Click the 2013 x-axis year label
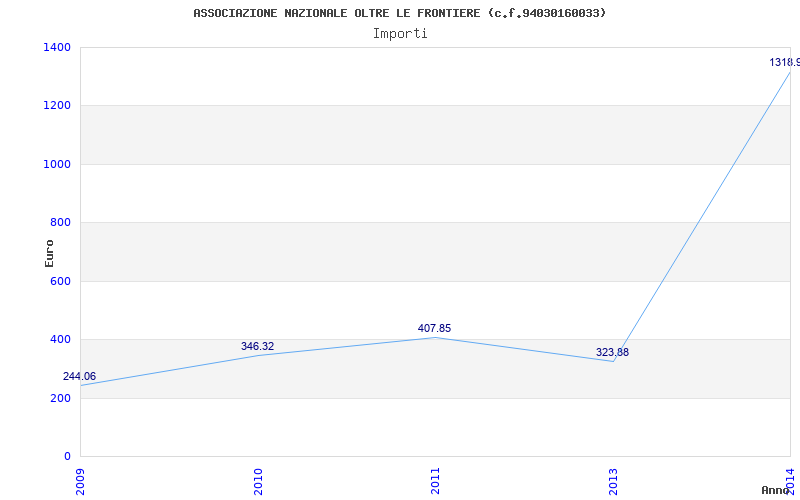Screen dimensions: 800x500 [x=613, y=481]
